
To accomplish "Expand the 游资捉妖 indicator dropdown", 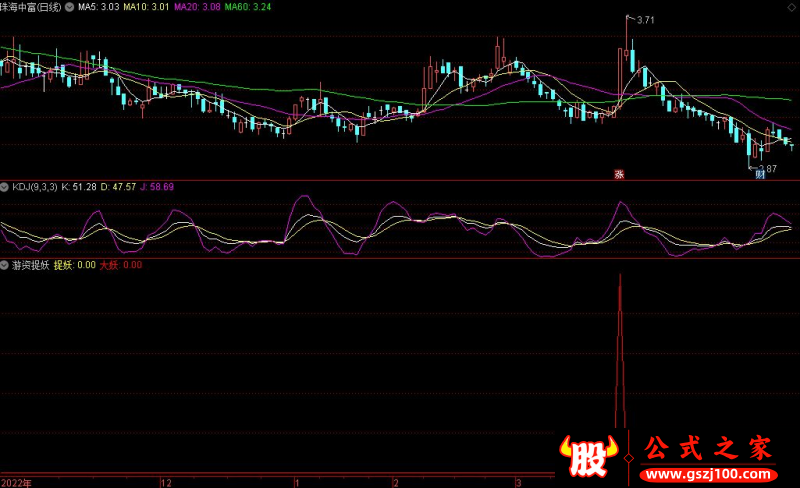I will [x=4, y=265].
